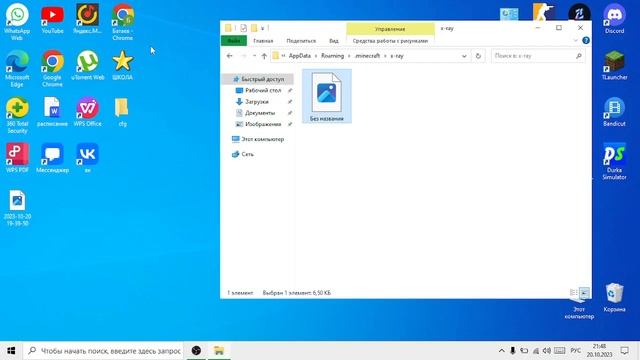Image resolution: width=640 pixels, height=360 pixels.
Task: Click File Explorer taskbar button
Action: 219,351
